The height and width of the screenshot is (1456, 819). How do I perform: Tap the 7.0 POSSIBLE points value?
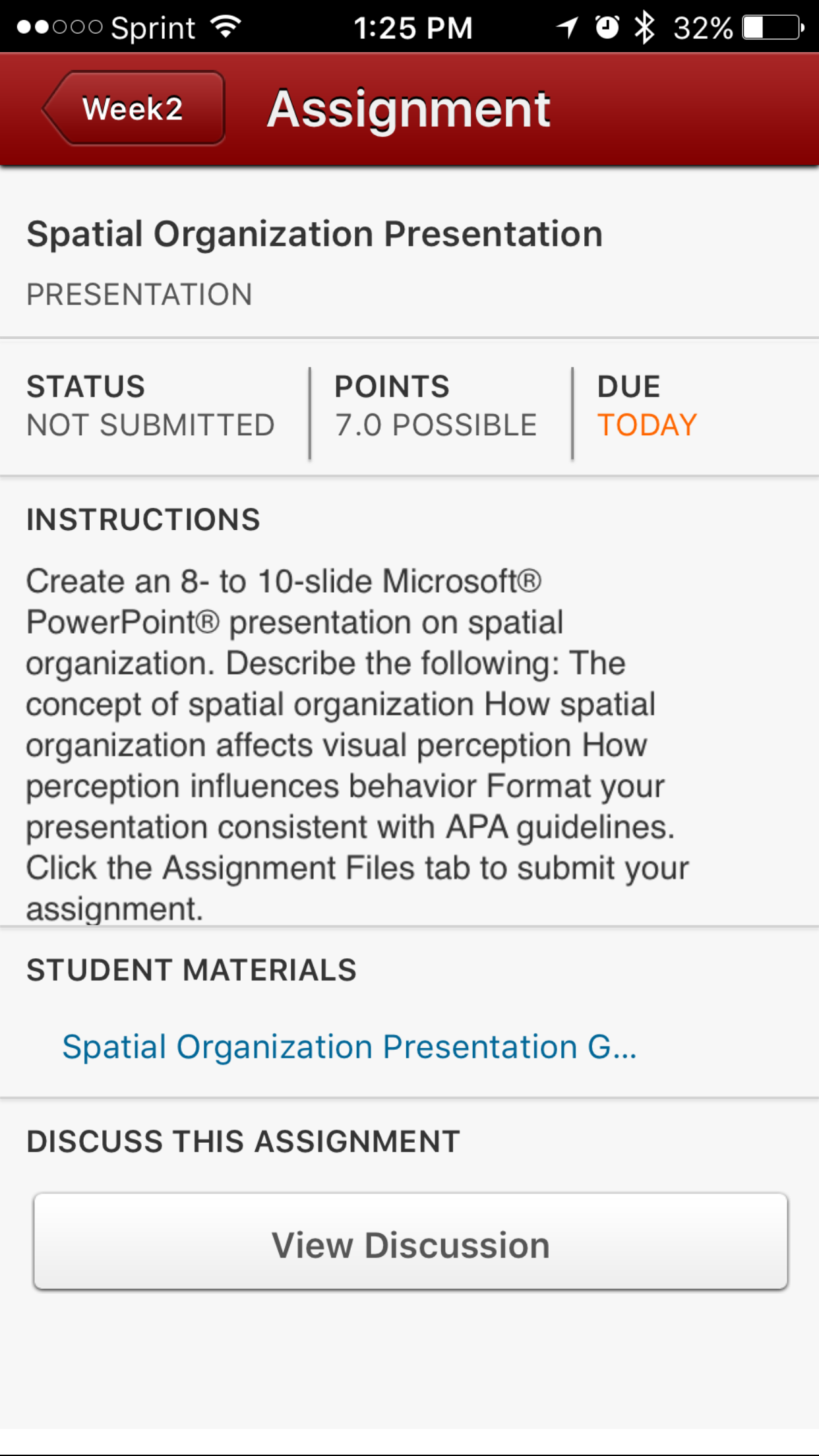[x=436, y=425]
